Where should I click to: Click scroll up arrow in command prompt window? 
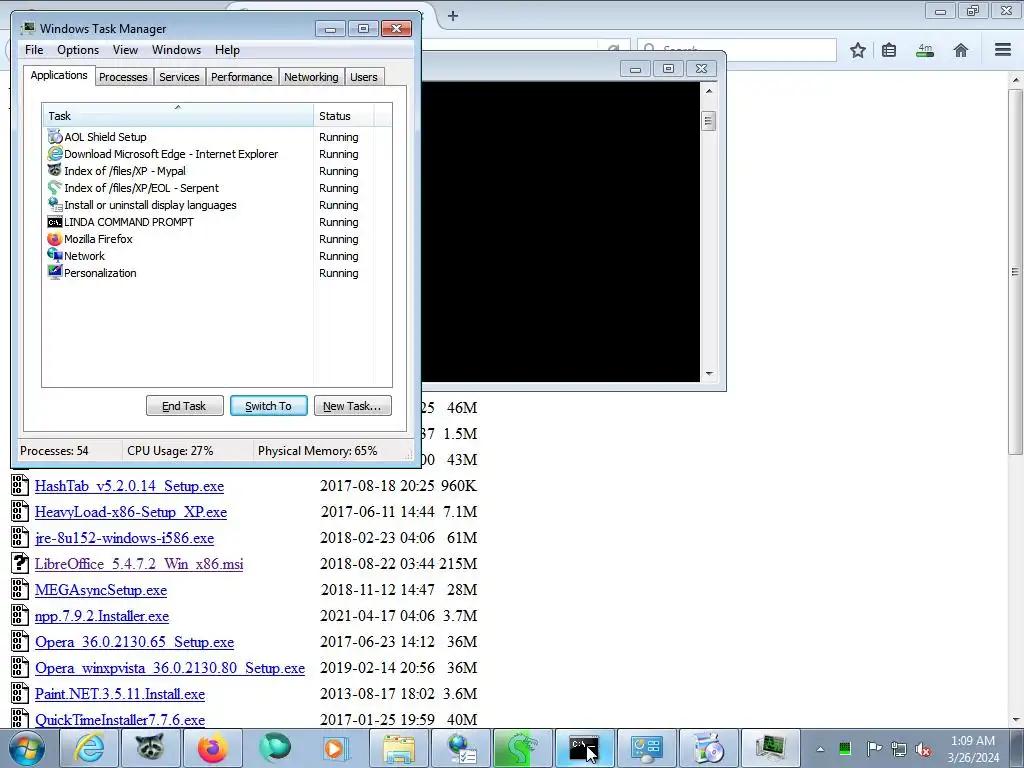coord(709,91)
